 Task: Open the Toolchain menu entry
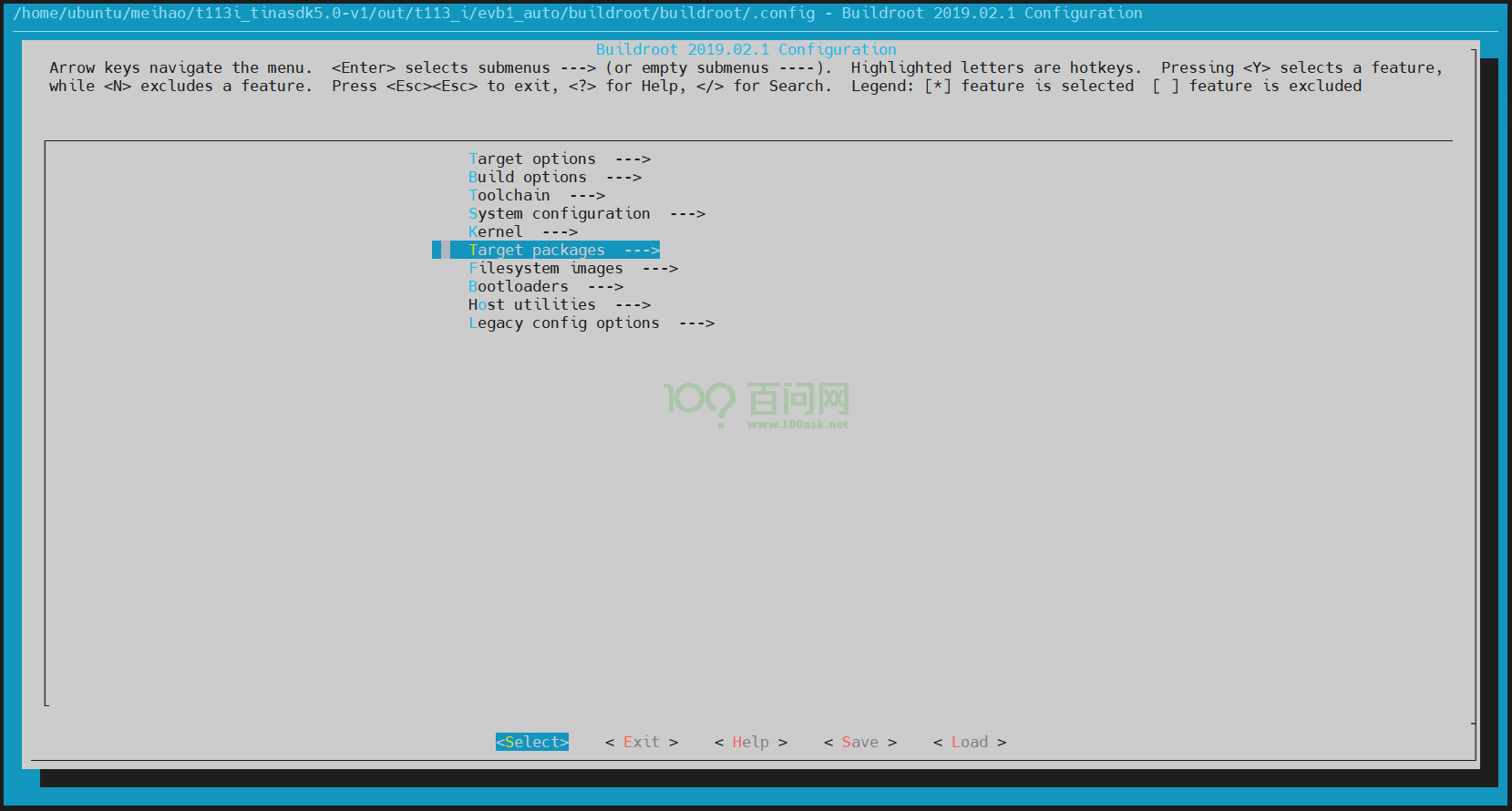point(509,195)
